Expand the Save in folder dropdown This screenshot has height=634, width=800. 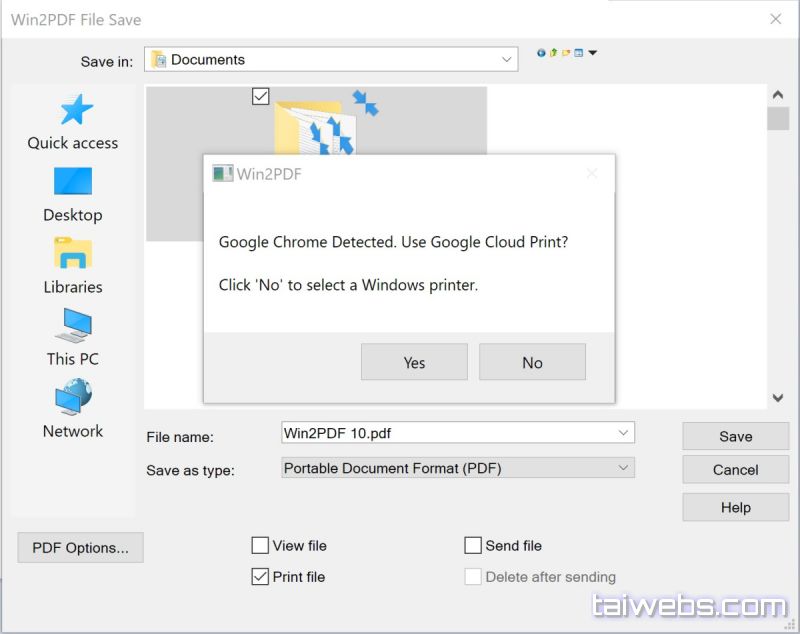507,60
